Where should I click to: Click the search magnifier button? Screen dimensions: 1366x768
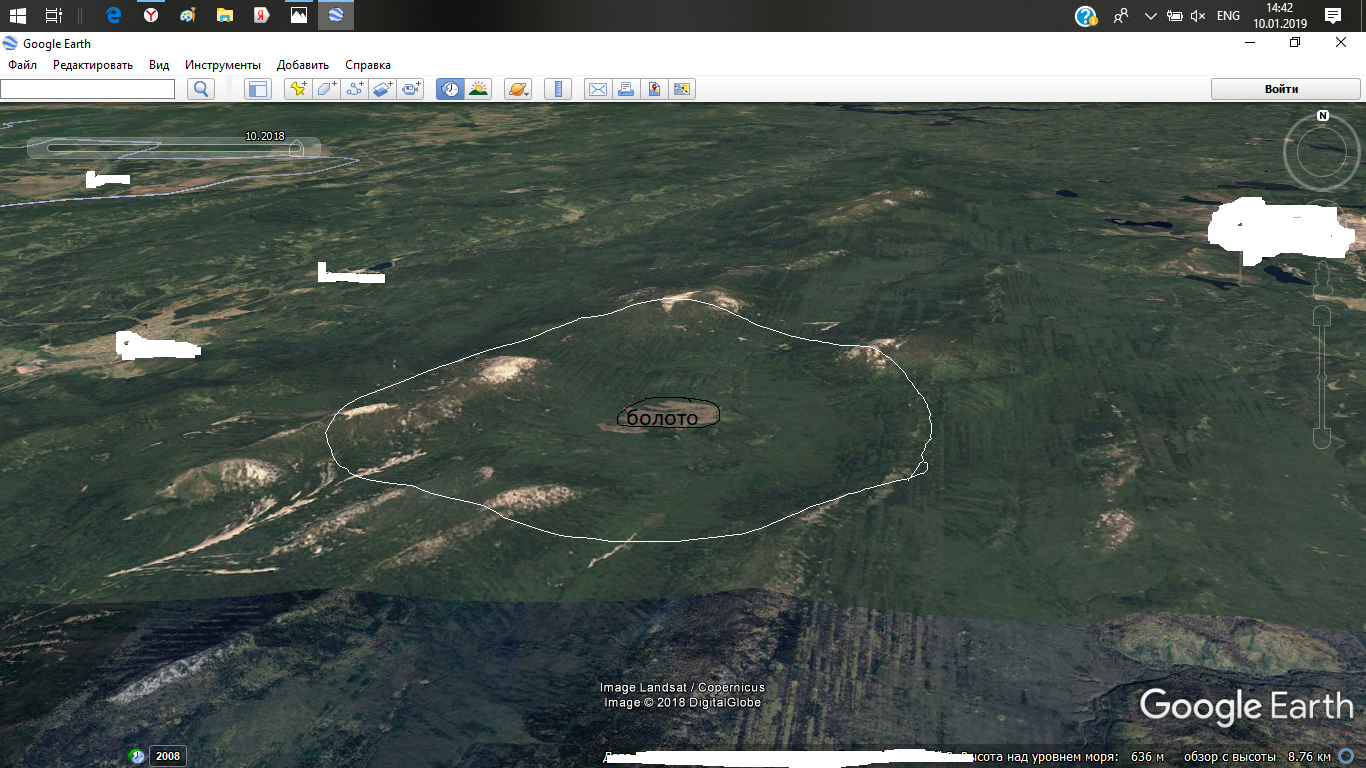[201, 89]
